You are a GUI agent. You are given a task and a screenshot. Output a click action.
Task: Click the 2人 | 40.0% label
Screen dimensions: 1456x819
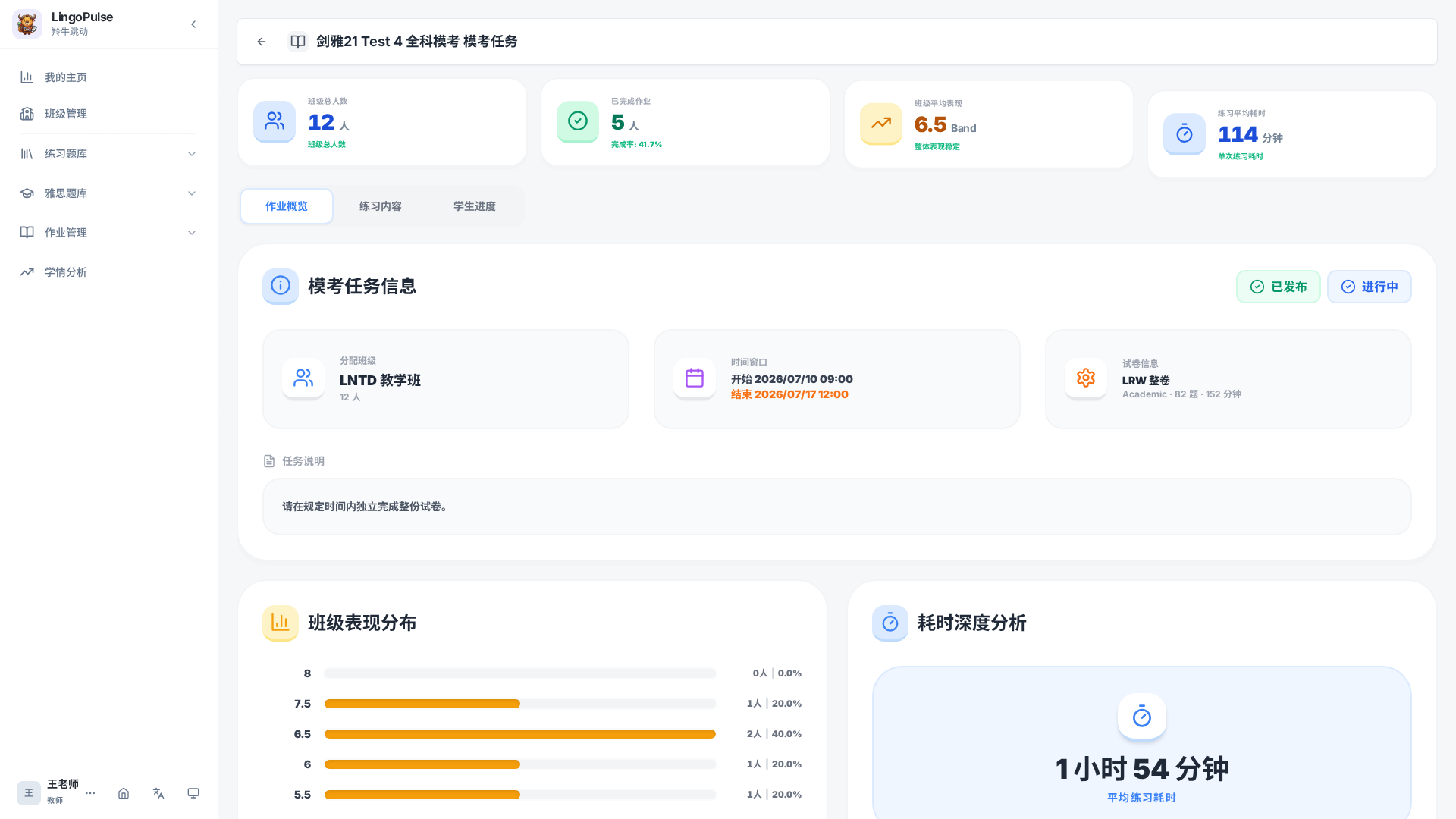773,734
